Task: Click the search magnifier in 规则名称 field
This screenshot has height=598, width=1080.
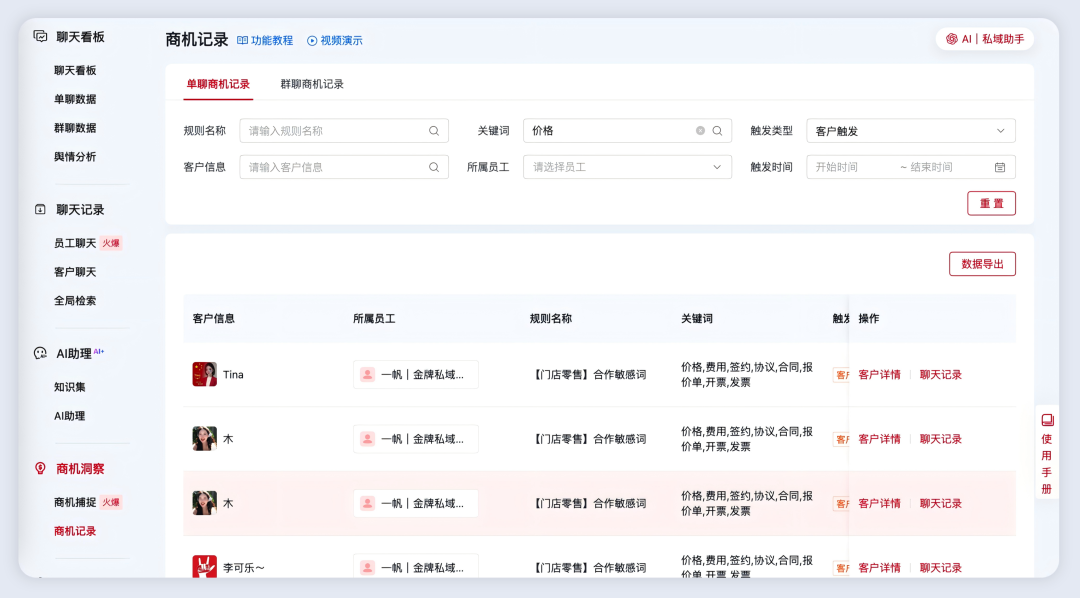Action: (x=433, y=130)
